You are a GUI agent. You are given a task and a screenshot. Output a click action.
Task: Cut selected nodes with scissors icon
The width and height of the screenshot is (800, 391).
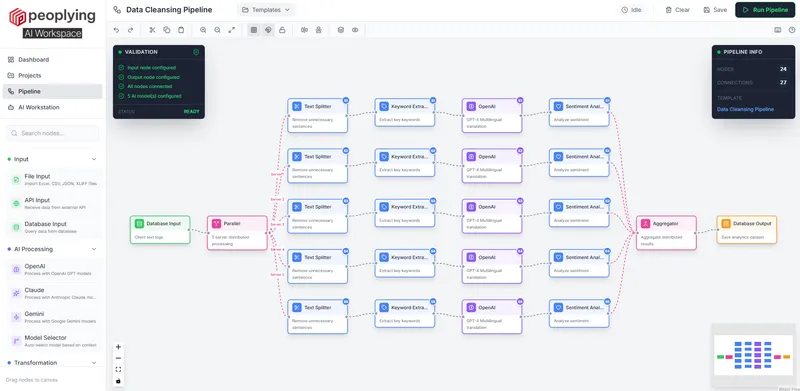click(x=152, y=30)
